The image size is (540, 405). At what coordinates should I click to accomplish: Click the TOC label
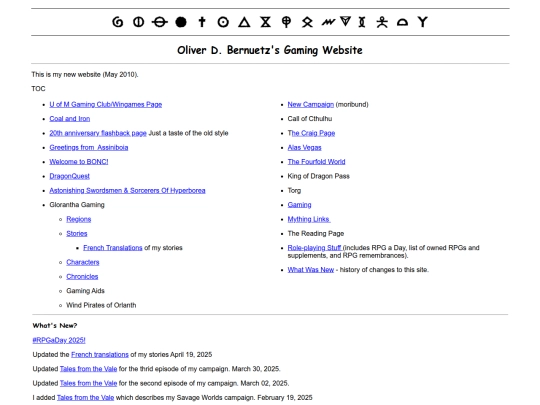point(38,89)
